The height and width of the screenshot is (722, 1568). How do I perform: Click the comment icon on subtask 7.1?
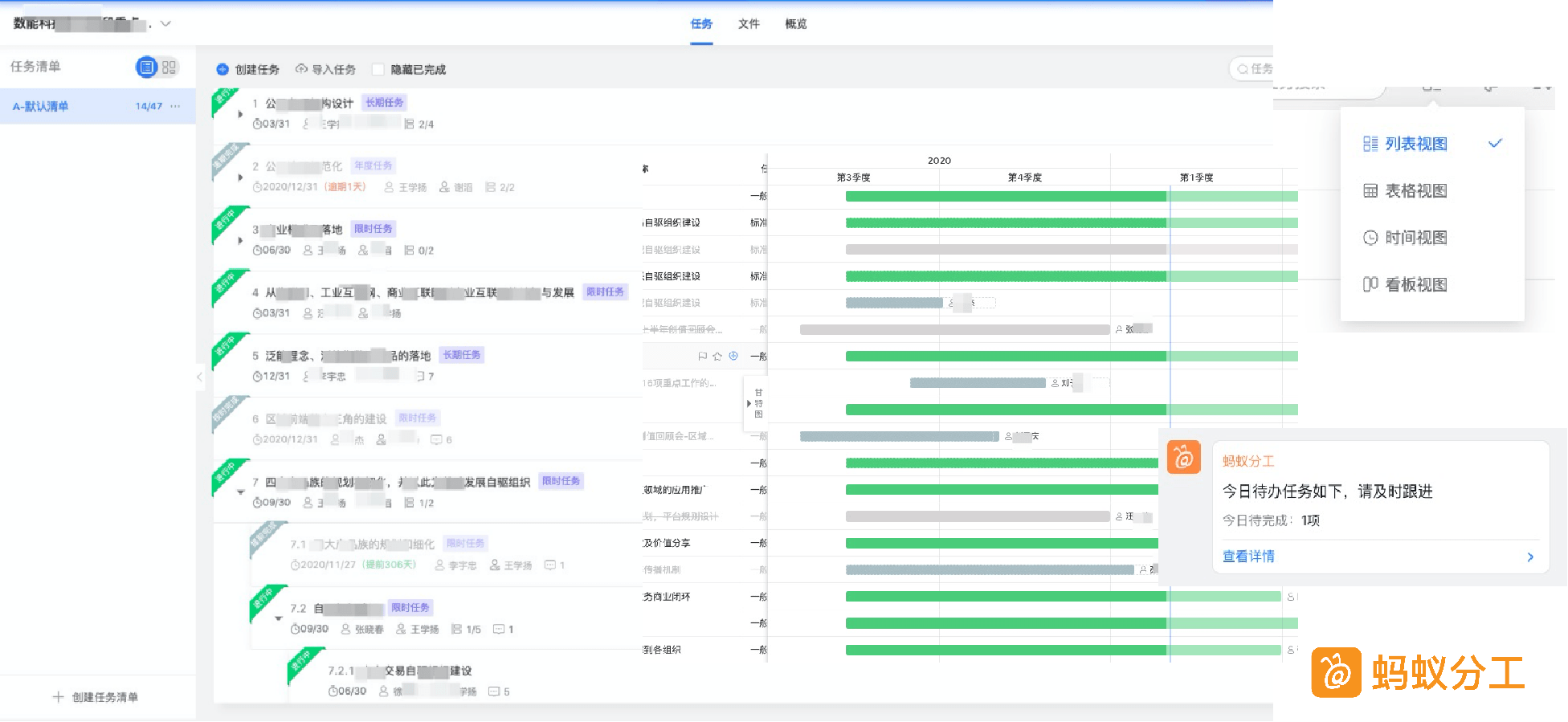tap(550, 565)
